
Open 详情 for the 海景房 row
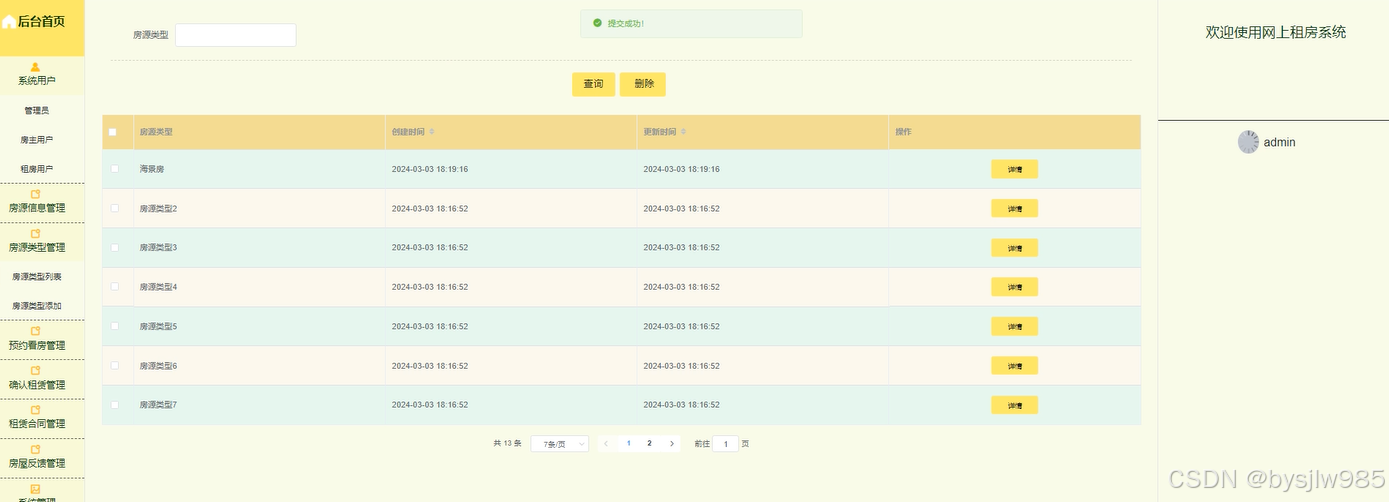pyautogui.click(x=1014, y=169)
